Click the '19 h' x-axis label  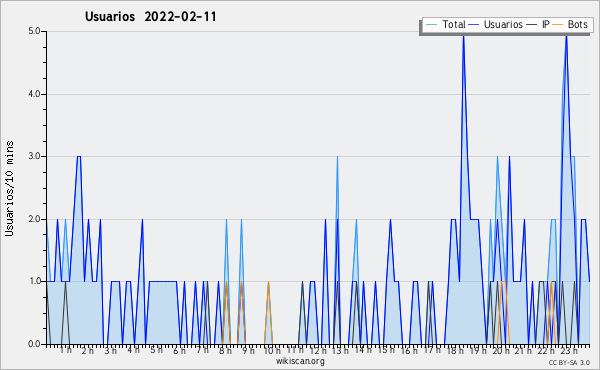tap(478, 350)
